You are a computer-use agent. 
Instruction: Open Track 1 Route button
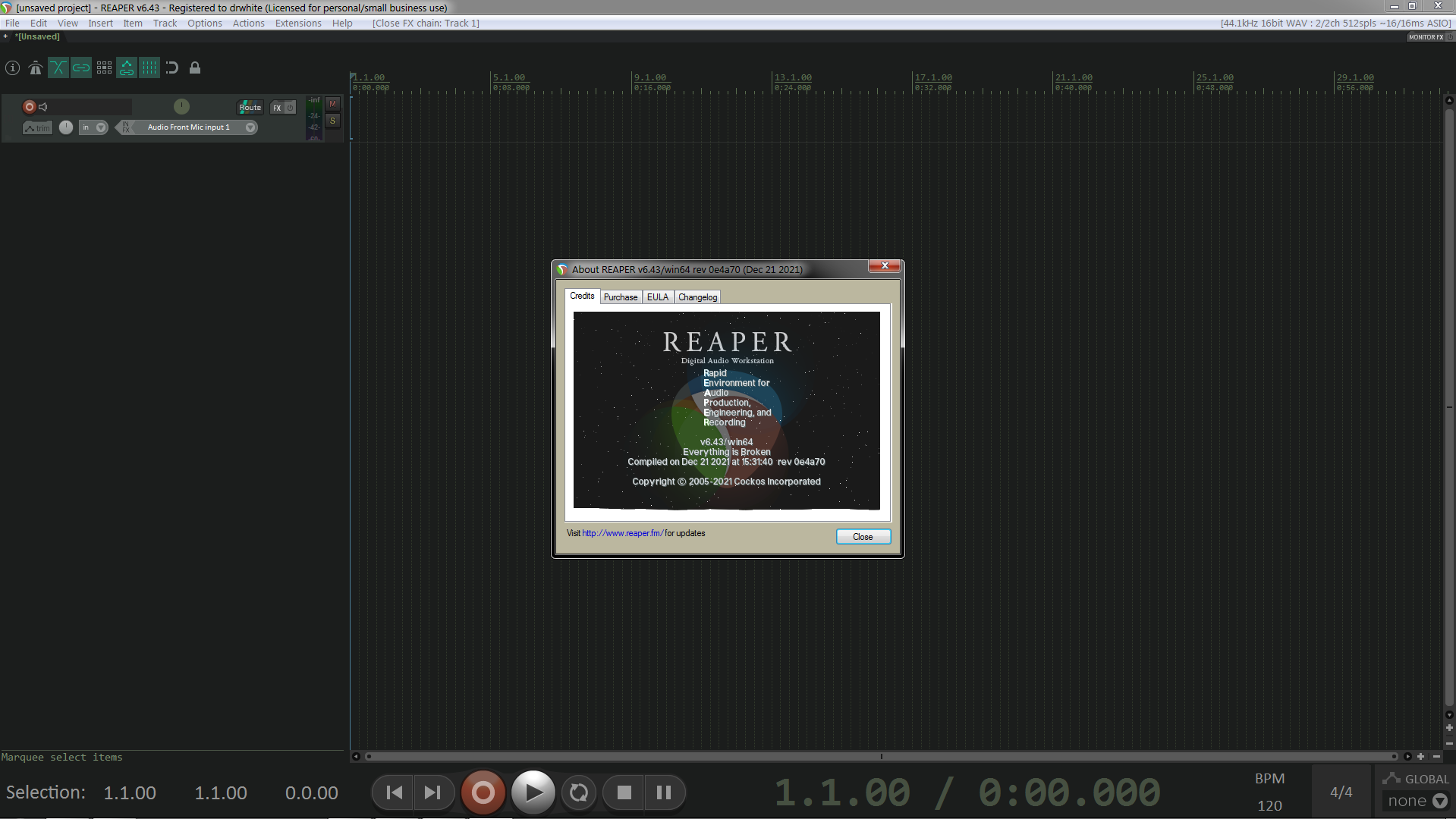tap(250, 107)
